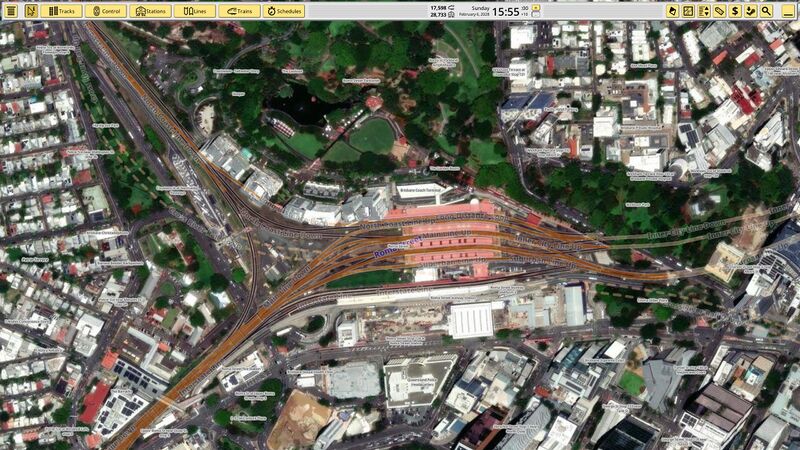Click the gray speed button below +10

point(536,15)
